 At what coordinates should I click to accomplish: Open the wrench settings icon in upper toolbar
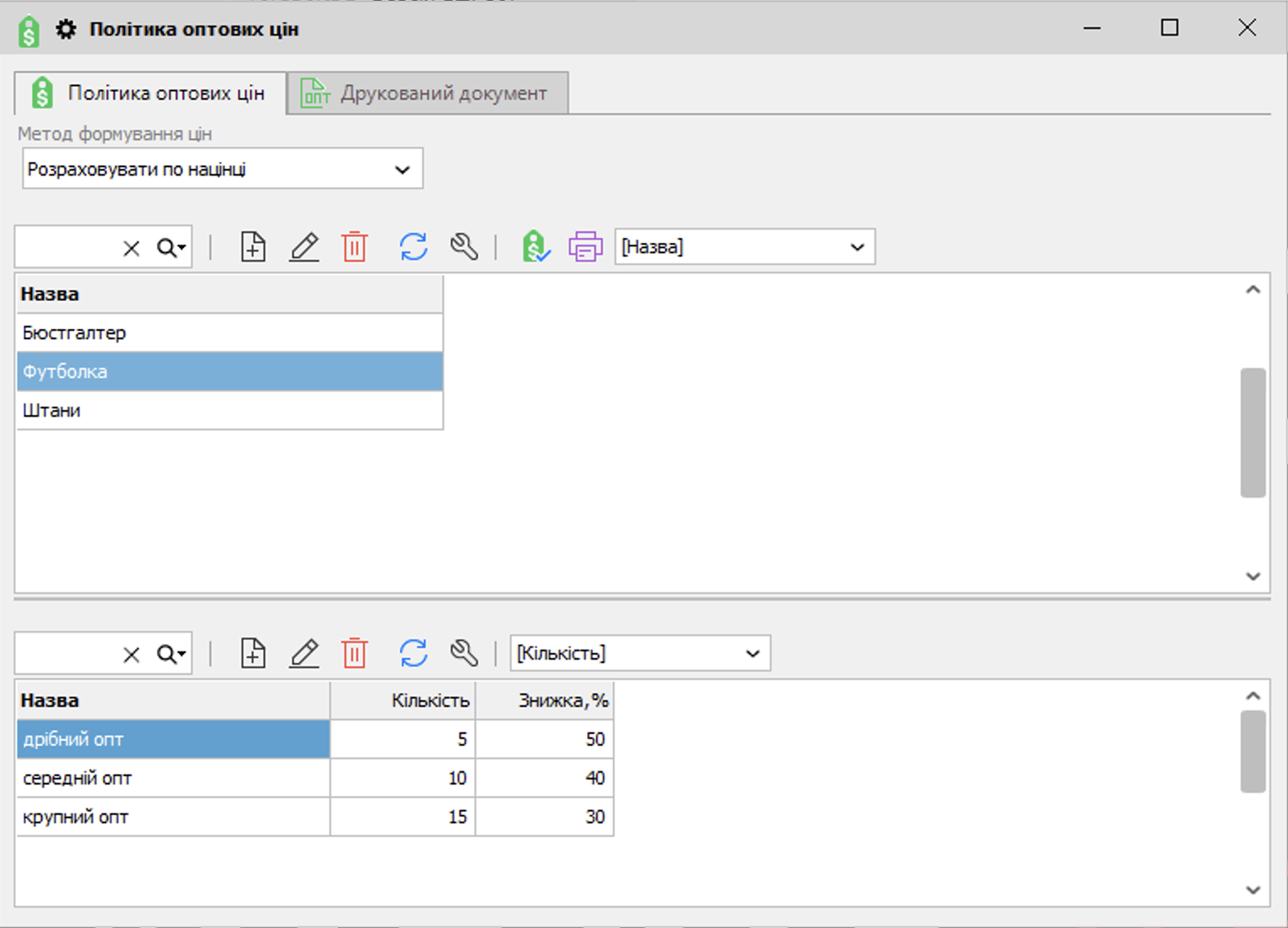pos(463,247)
